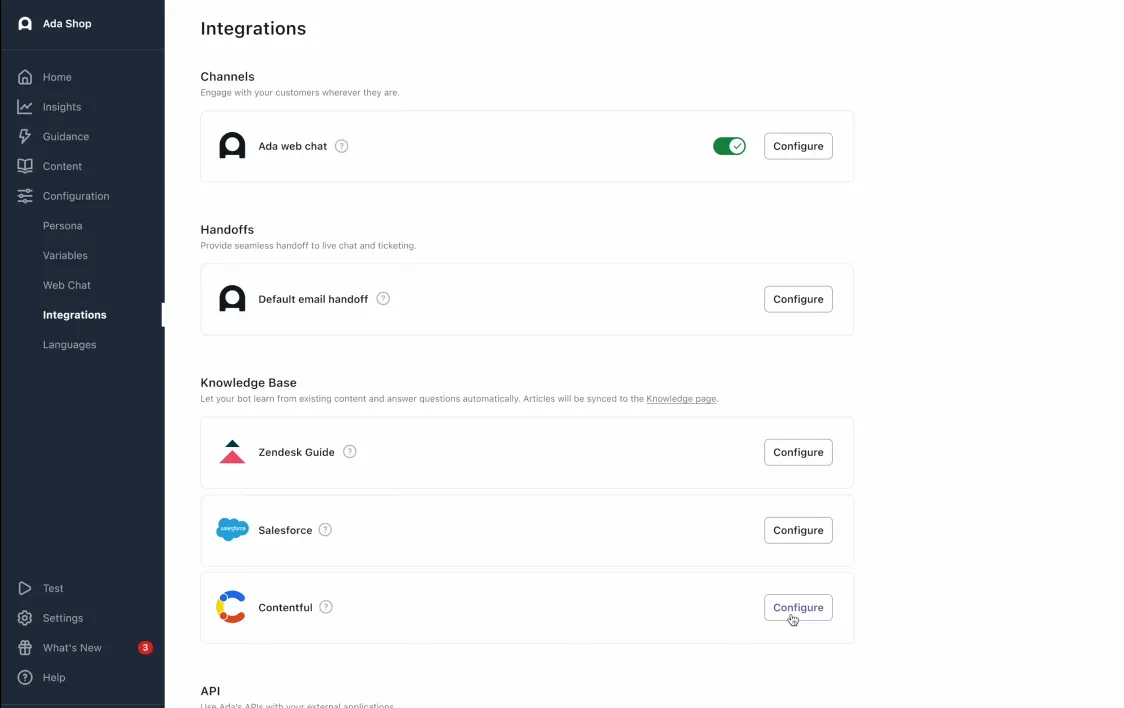The height and width of the screenshot is (708, 1124).
Task: Configure Default email handoff
Action: tap(798, 299)
